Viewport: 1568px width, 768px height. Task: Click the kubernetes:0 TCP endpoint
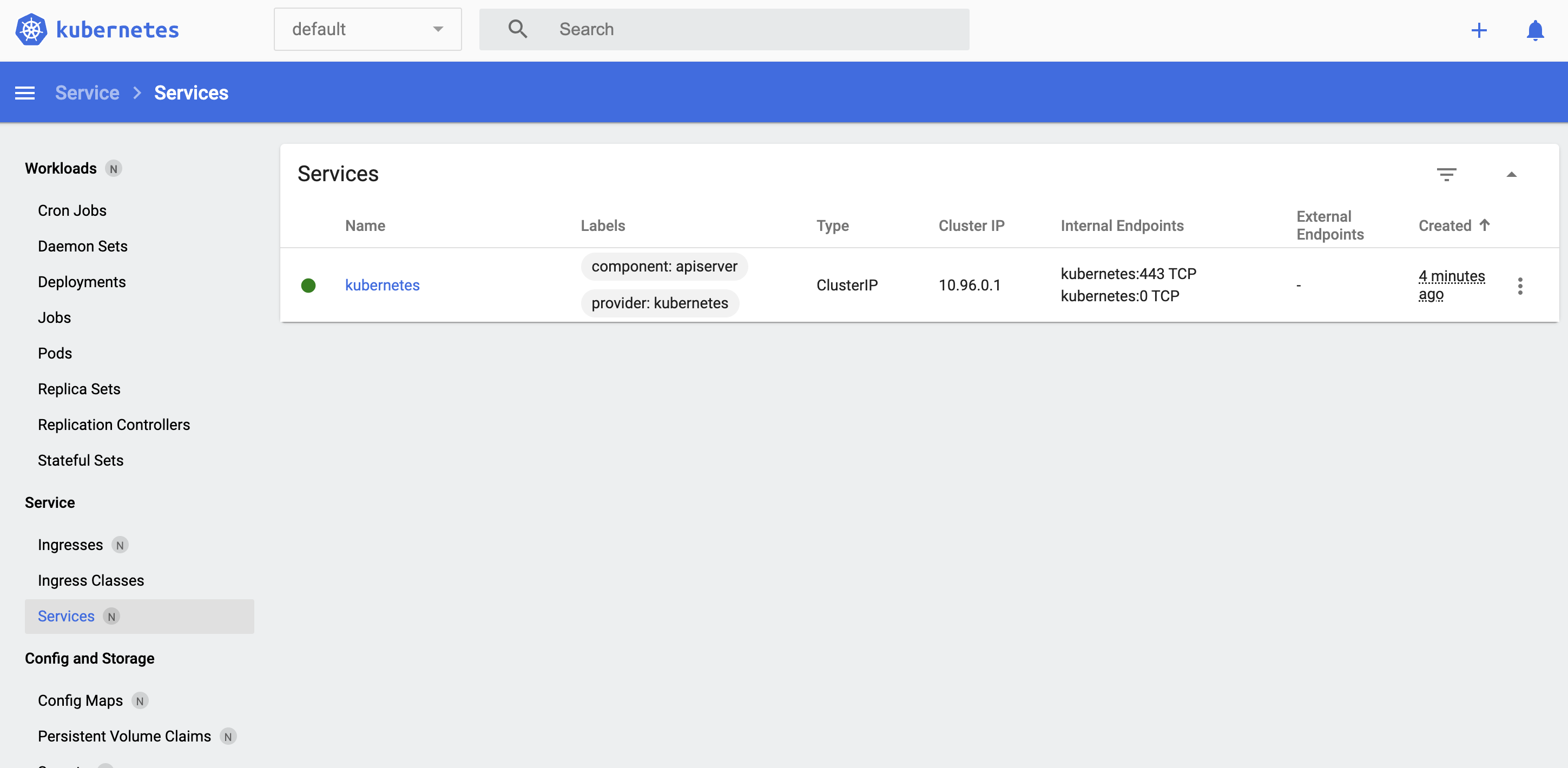[1119, 296]
